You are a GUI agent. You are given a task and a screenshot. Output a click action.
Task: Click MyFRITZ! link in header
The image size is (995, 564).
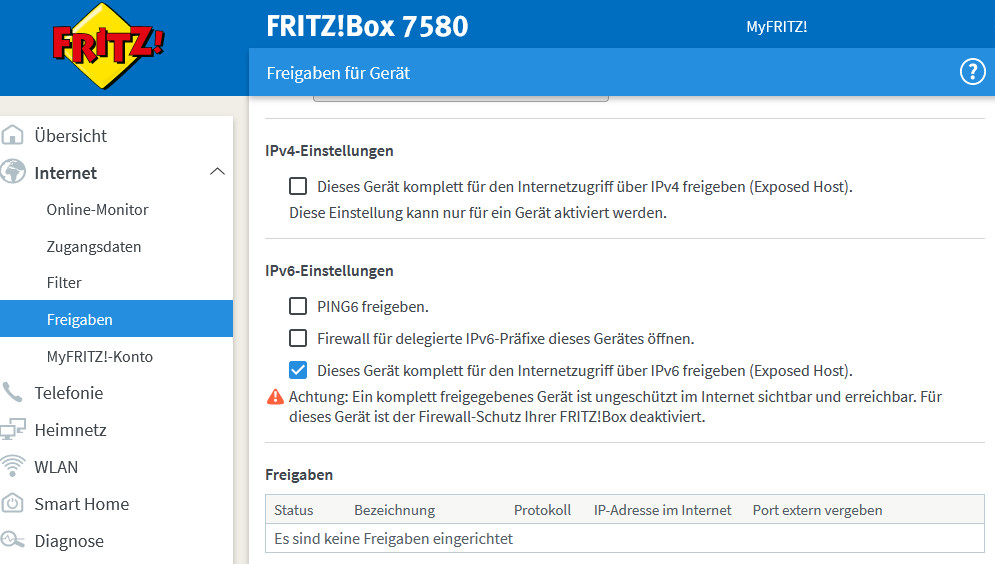(776, 27)
